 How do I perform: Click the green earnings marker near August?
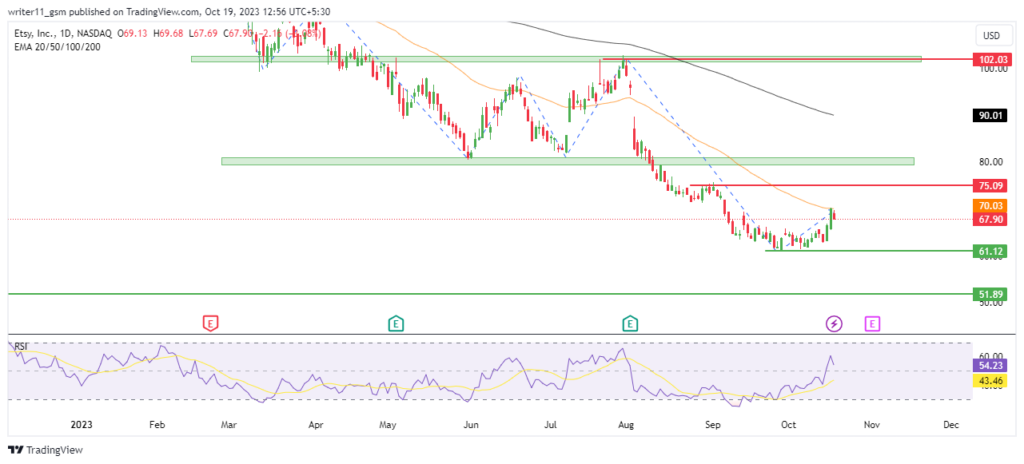coord(630,323)
